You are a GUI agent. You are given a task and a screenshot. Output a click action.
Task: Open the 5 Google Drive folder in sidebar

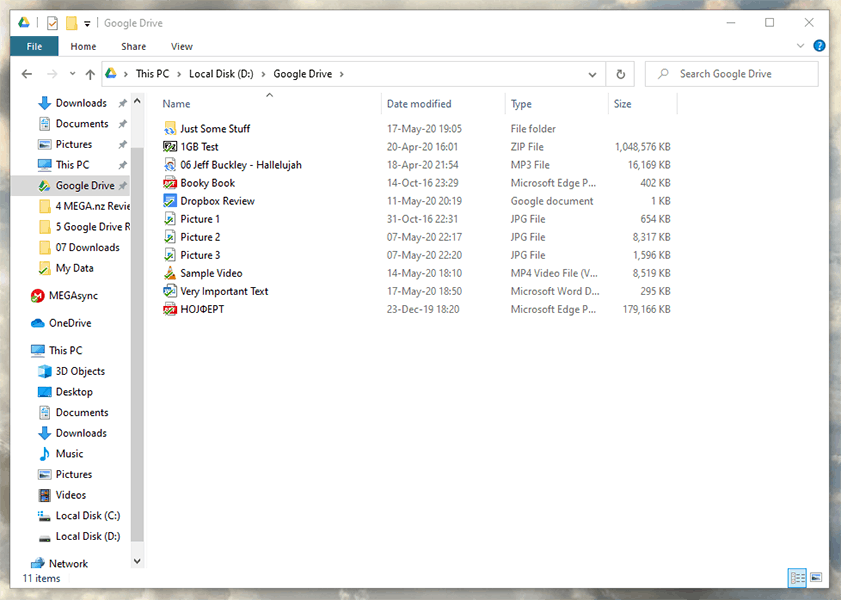(84, 227)
